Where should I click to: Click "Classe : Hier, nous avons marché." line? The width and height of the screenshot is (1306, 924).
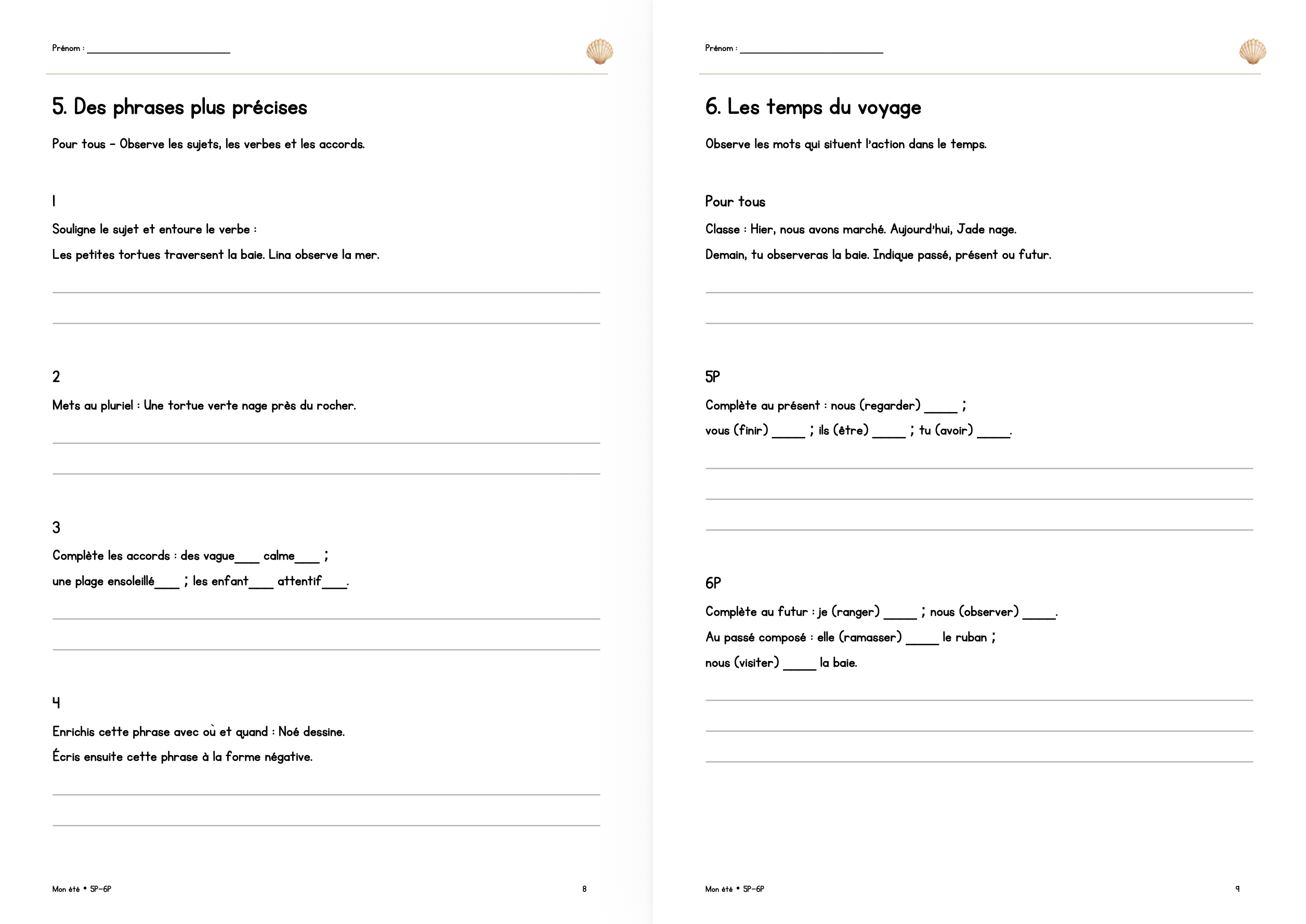pos(860,229)
